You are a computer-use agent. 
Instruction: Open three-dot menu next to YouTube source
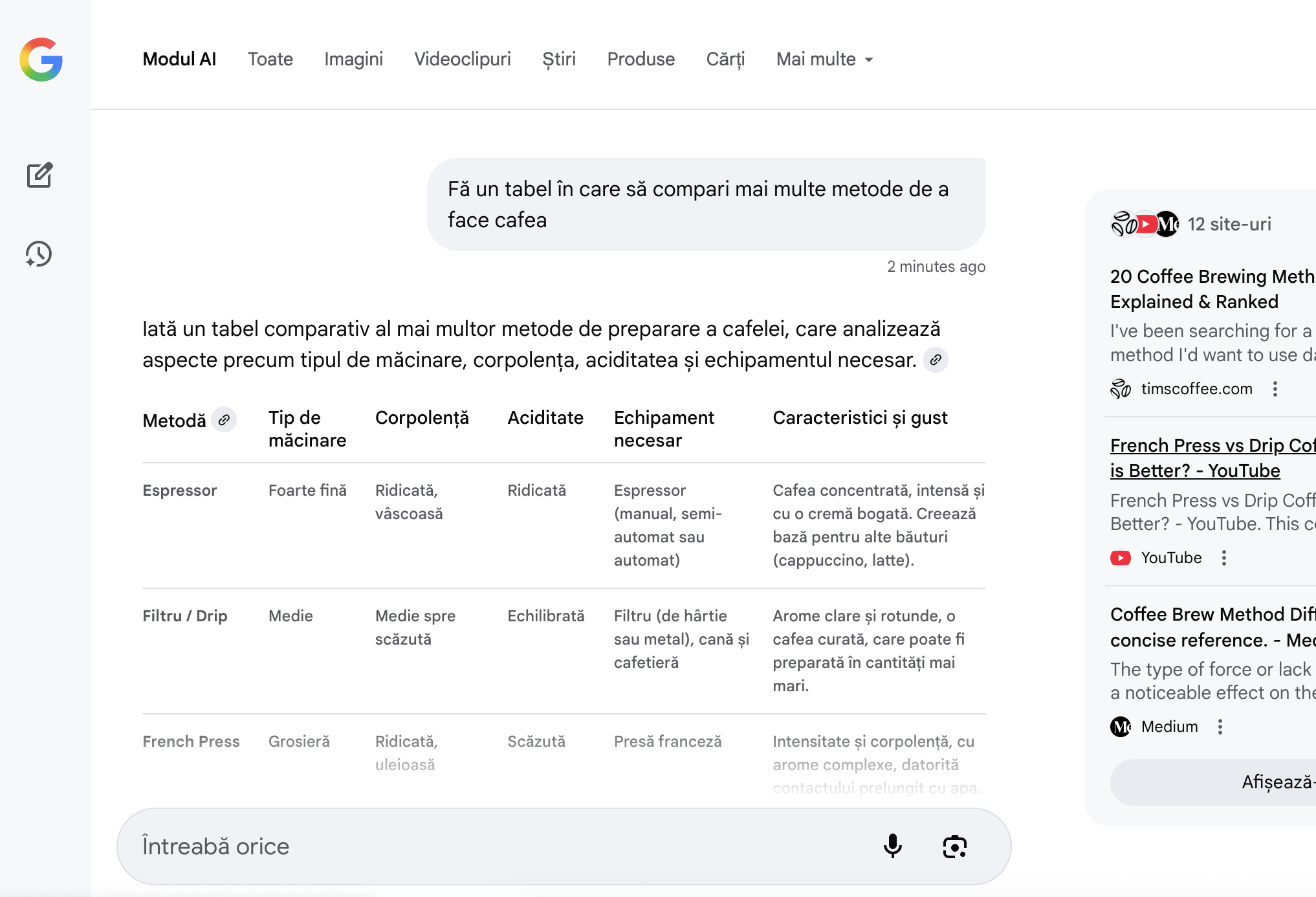pyautogui.click(x=1223, y=558)
